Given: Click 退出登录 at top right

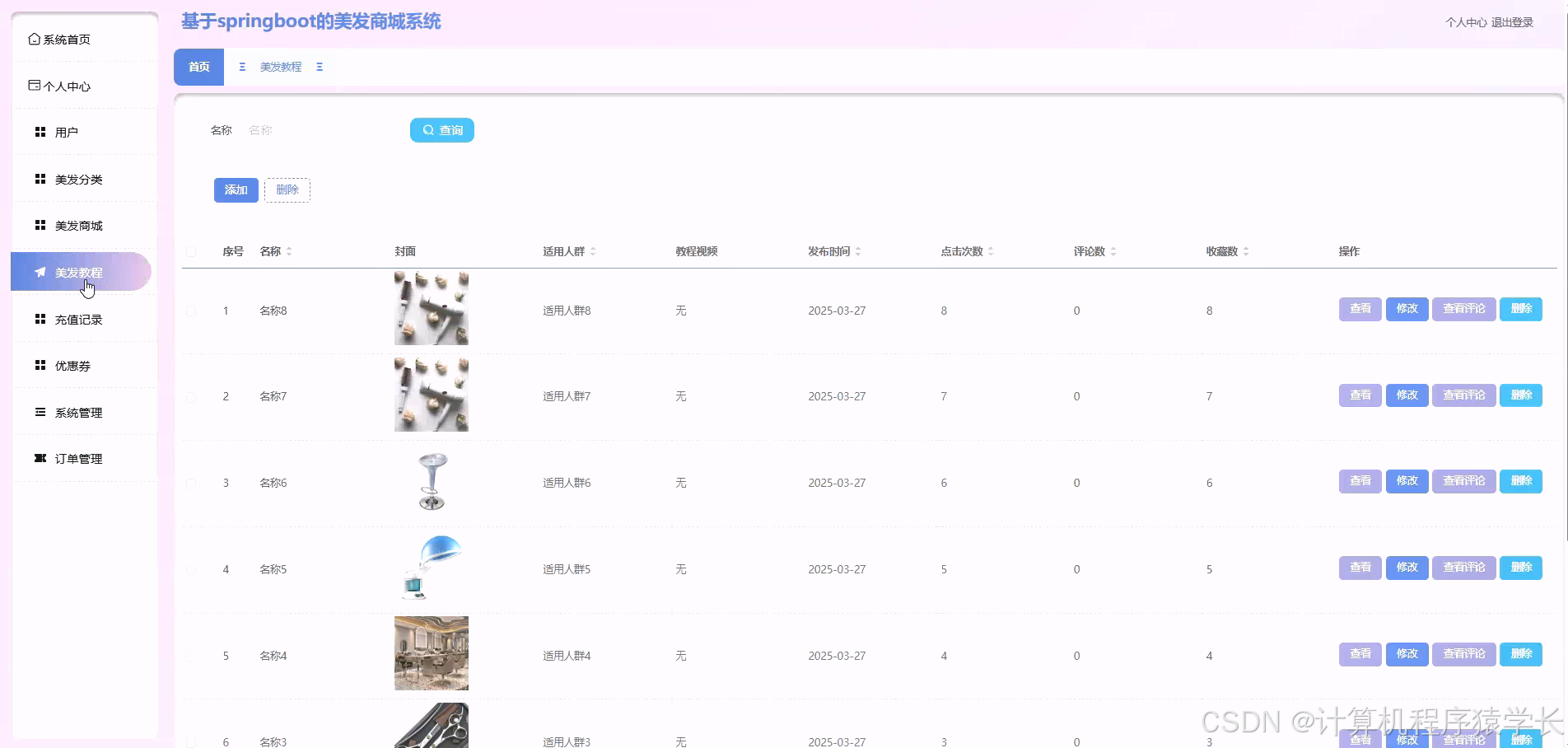Looking at the screenshot, I should [x=1513, y=22].
